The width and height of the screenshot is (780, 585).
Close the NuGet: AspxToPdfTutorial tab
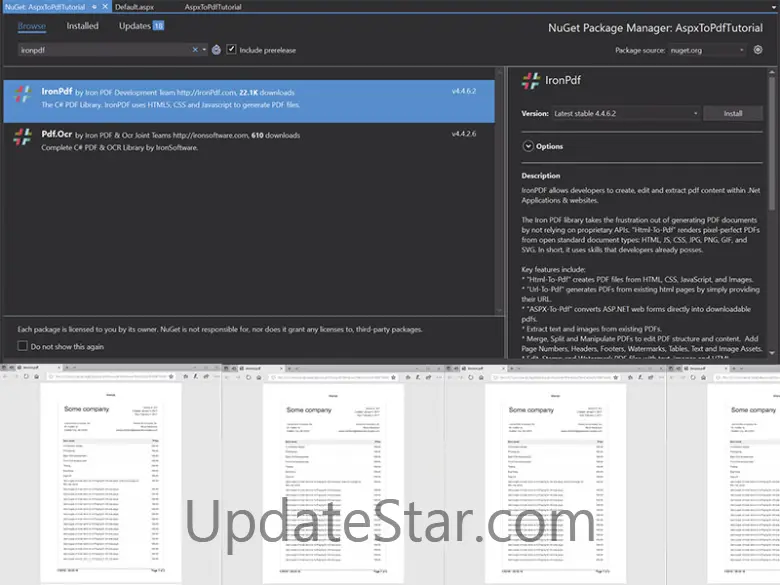pyautogui.click(x=104, y=7)
